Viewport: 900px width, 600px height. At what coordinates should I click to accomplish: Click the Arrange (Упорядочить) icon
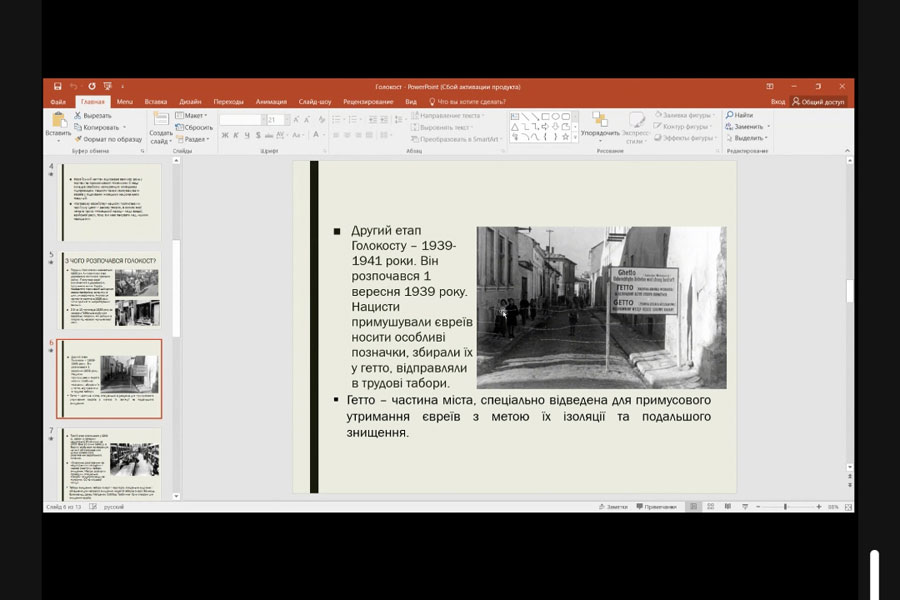click(599, 121)
